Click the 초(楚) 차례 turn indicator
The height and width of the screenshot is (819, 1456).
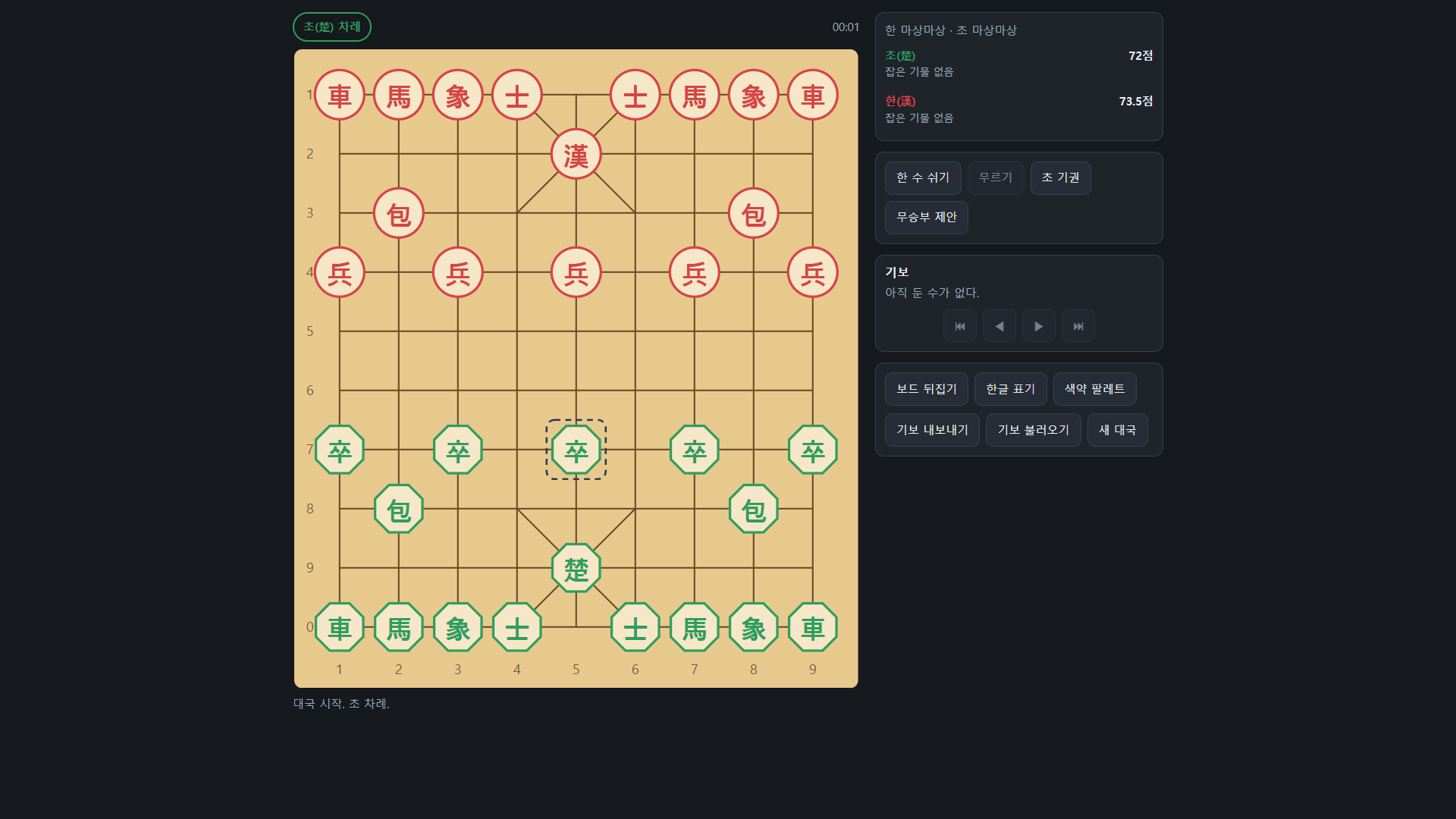[x=332, y=27]
